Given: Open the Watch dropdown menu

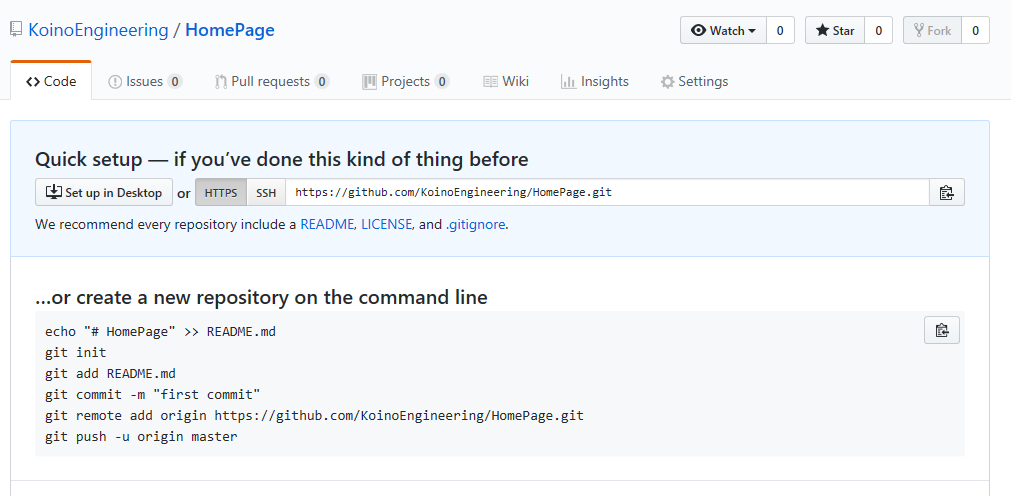Looking at the screenshot, I should [723, 30].
